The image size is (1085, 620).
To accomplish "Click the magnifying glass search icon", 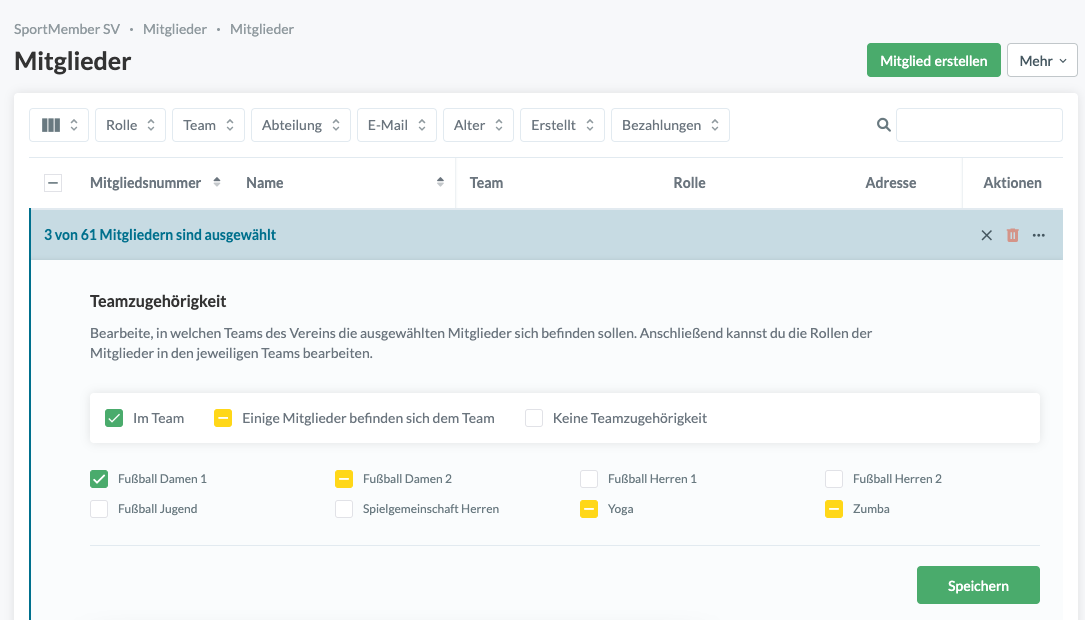I will point(883,125).
